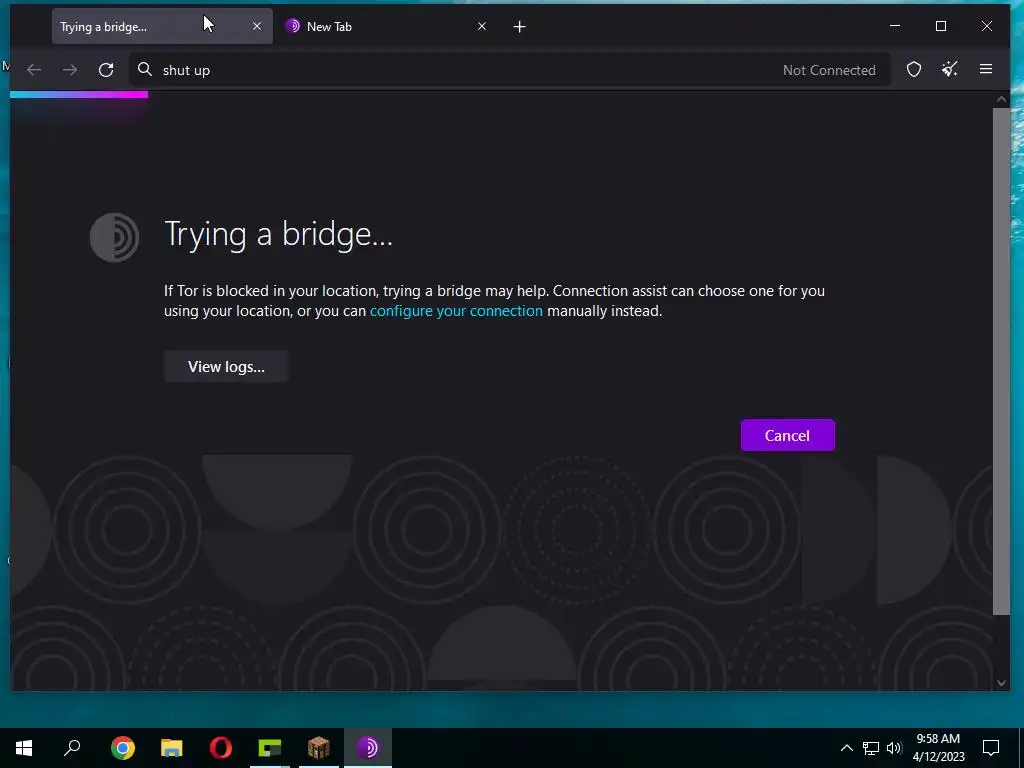Launch Google Chrome from taskbar
The width and height of the screenshot is (1024, 768).
tap(123, 748)
